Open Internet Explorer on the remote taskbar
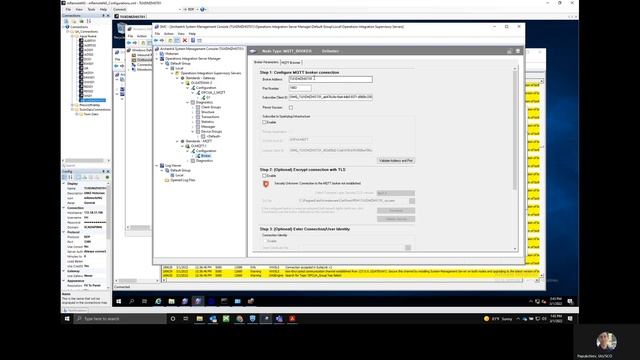This screenshot has height=360, width=640. (x=158, y=301)
